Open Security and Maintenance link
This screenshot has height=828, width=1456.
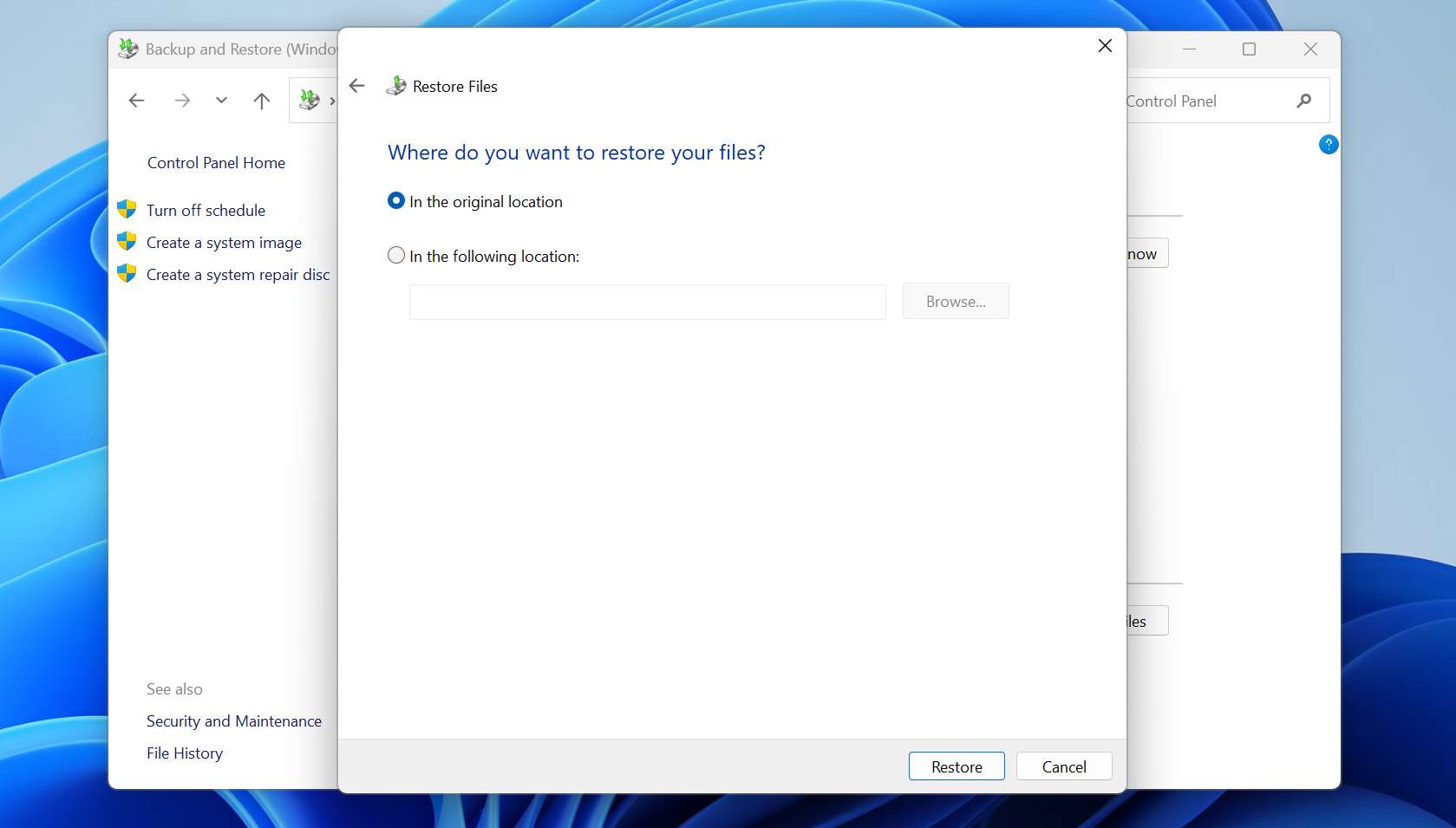tap(234, 721)
